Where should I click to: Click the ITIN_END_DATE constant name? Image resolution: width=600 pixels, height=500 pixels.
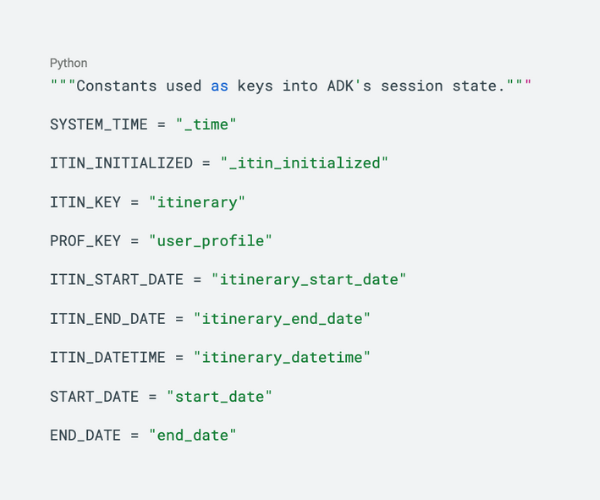click(104, 319)
